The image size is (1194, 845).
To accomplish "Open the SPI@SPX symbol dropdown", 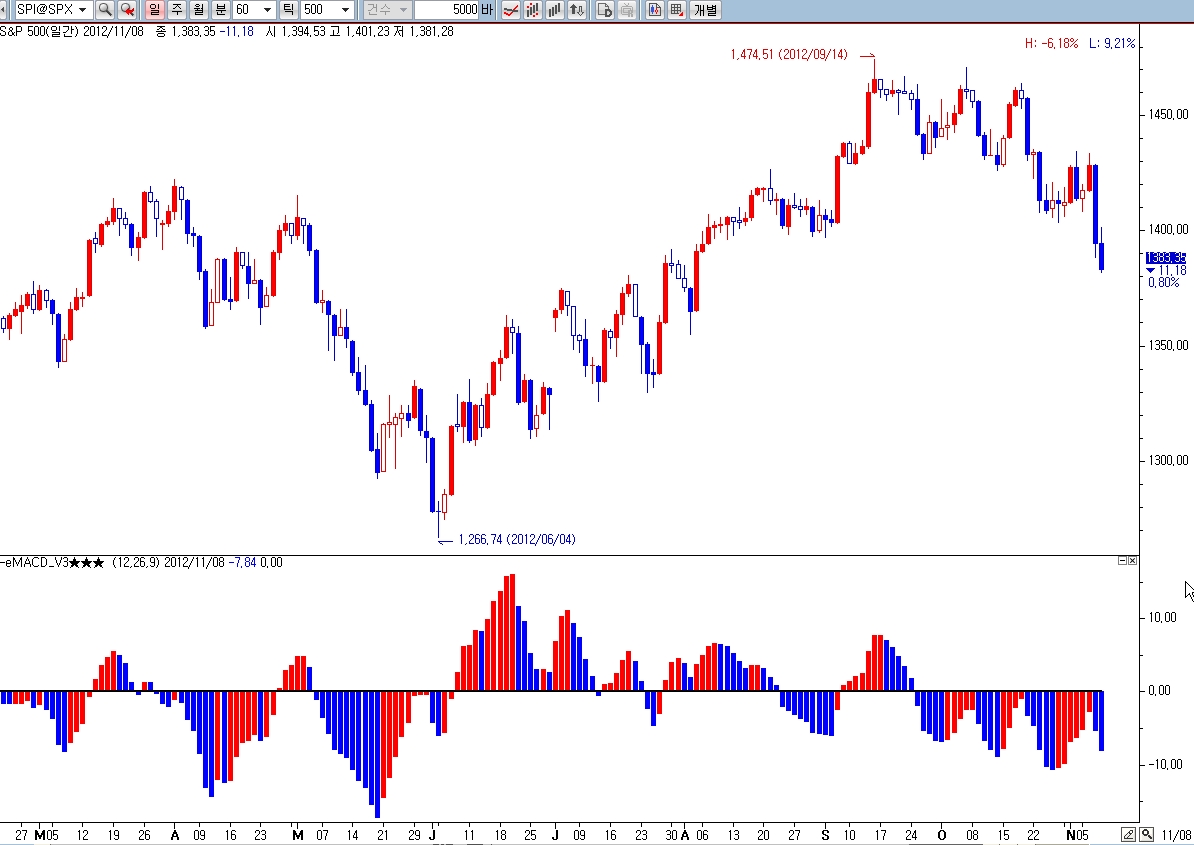I will point(81,10).
